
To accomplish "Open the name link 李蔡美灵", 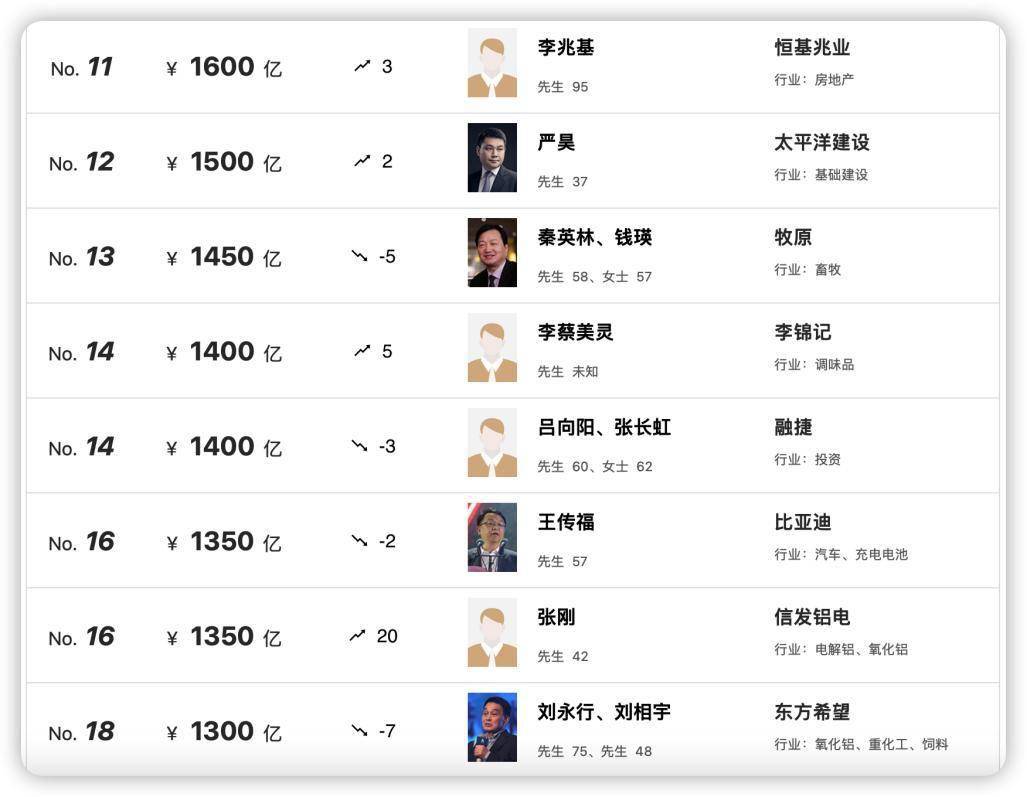I will click(x=575, y=332).
